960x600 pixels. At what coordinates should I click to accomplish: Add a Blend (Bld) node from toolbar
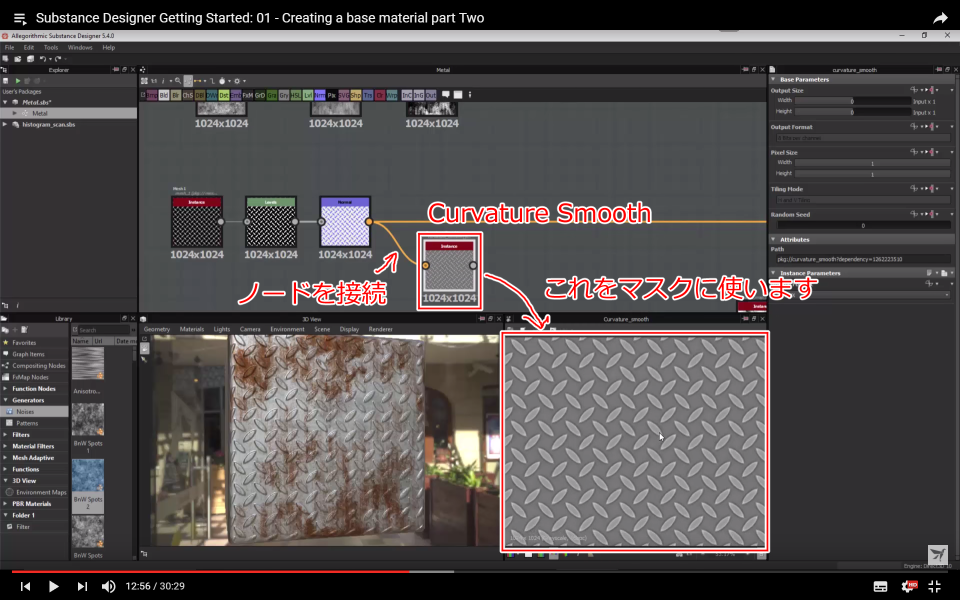(164, 96)
